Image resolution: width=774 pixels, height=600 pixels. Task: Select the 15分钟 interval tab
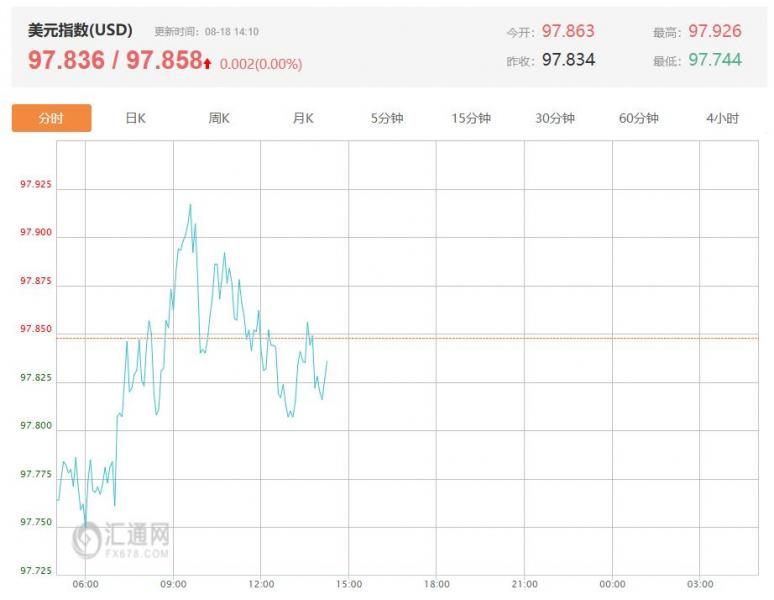pos(471,118)
